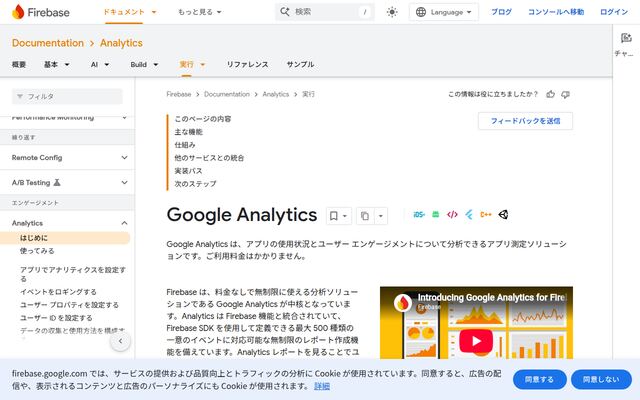Select the Web code platform icon

[x=452, y=215]
